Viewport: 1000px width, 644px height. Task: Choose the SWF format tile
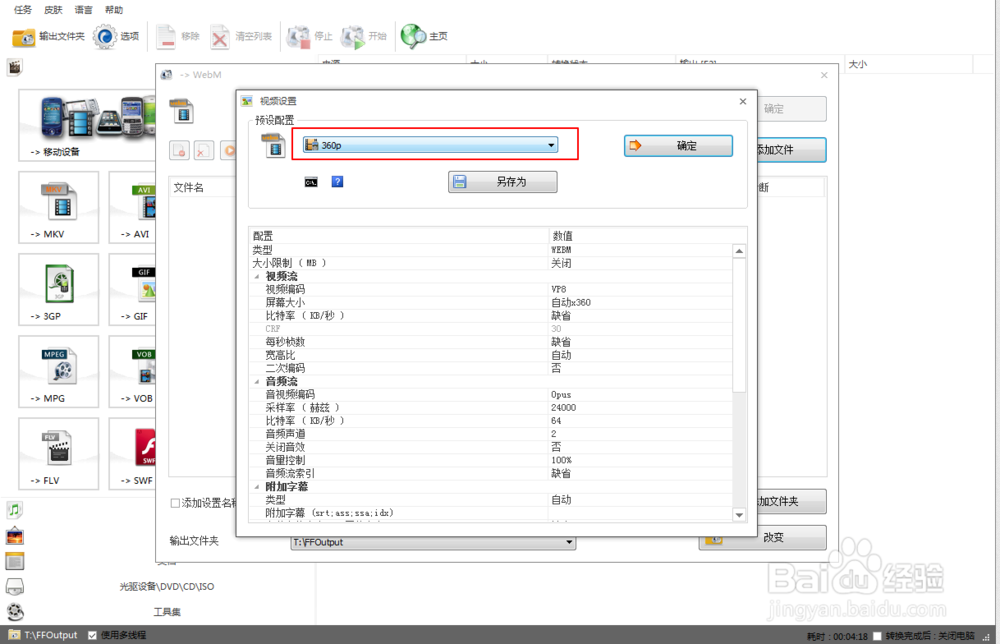(132, 453)
